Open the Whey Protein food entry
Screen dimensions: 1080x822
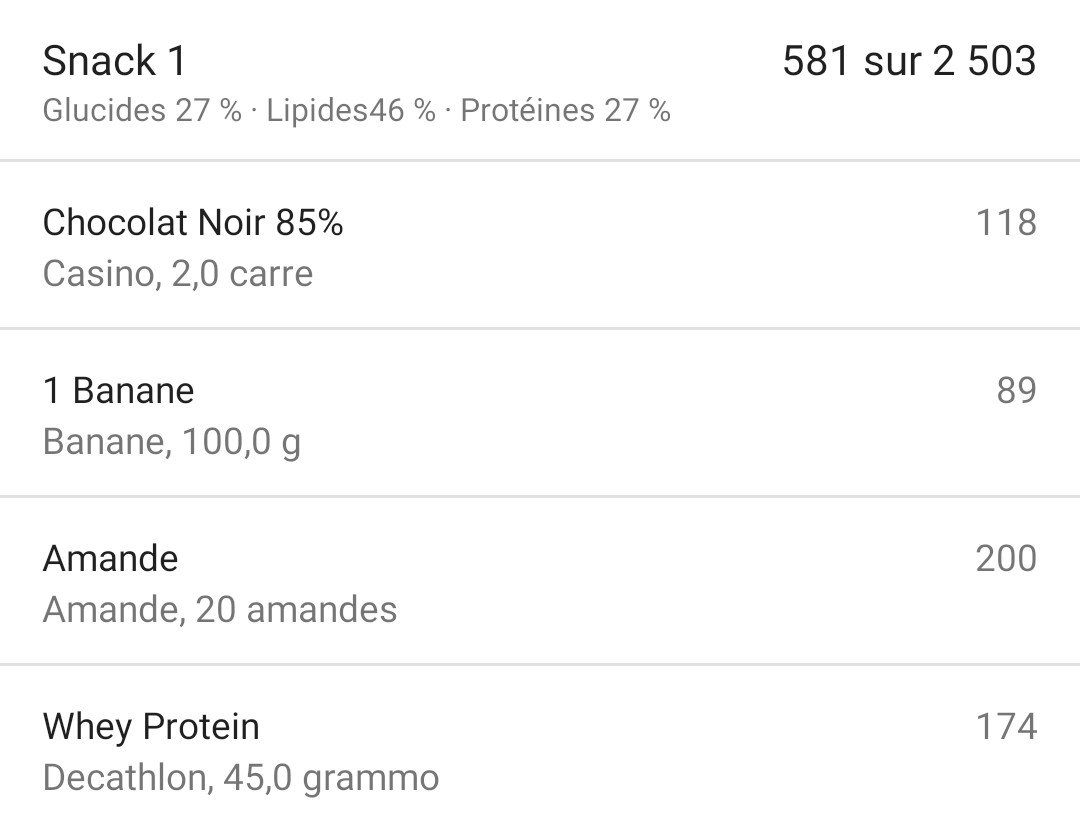(151, 727)
